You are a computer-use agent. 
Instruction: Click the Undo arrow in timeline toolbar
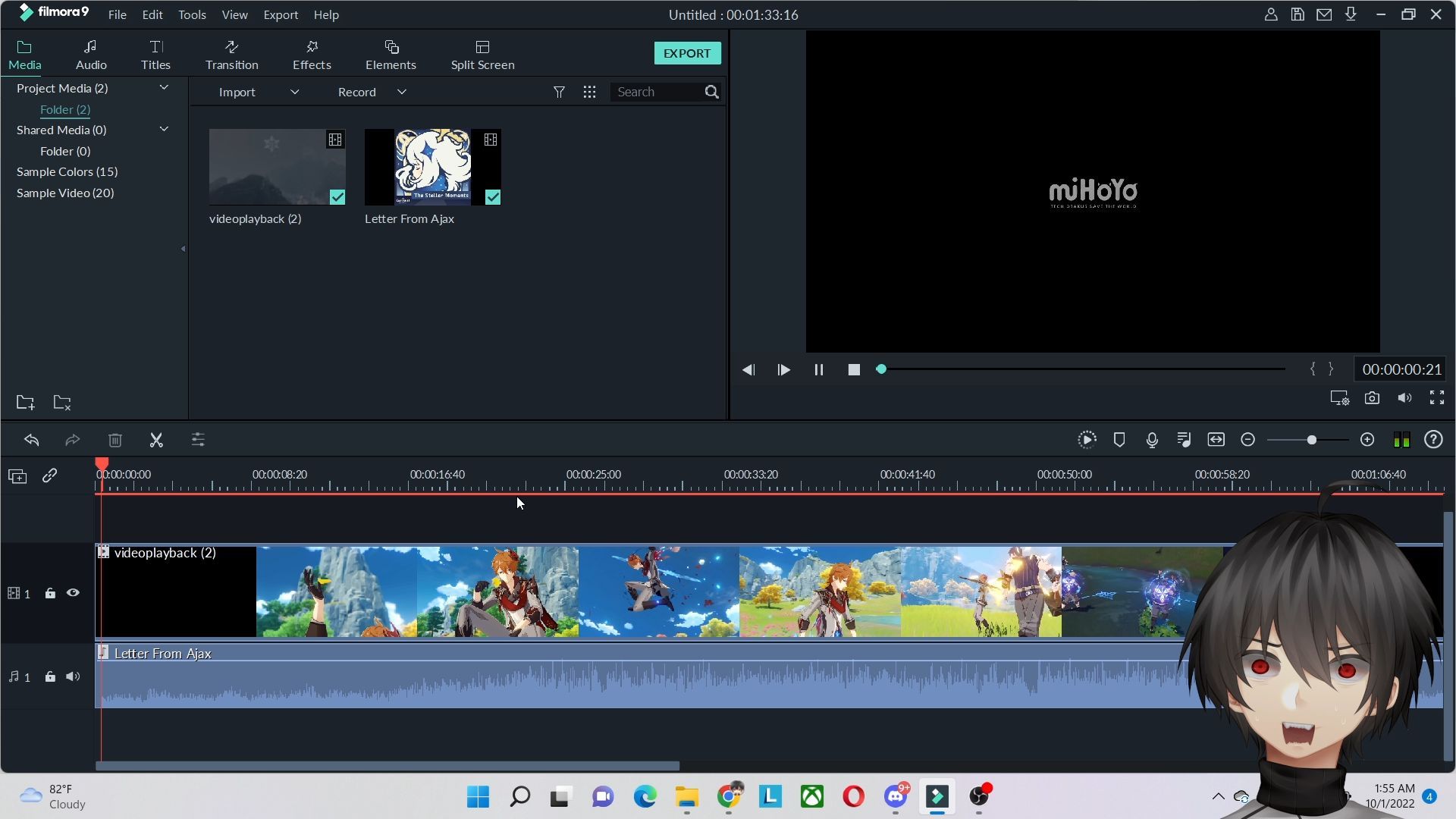pos(31,440)
